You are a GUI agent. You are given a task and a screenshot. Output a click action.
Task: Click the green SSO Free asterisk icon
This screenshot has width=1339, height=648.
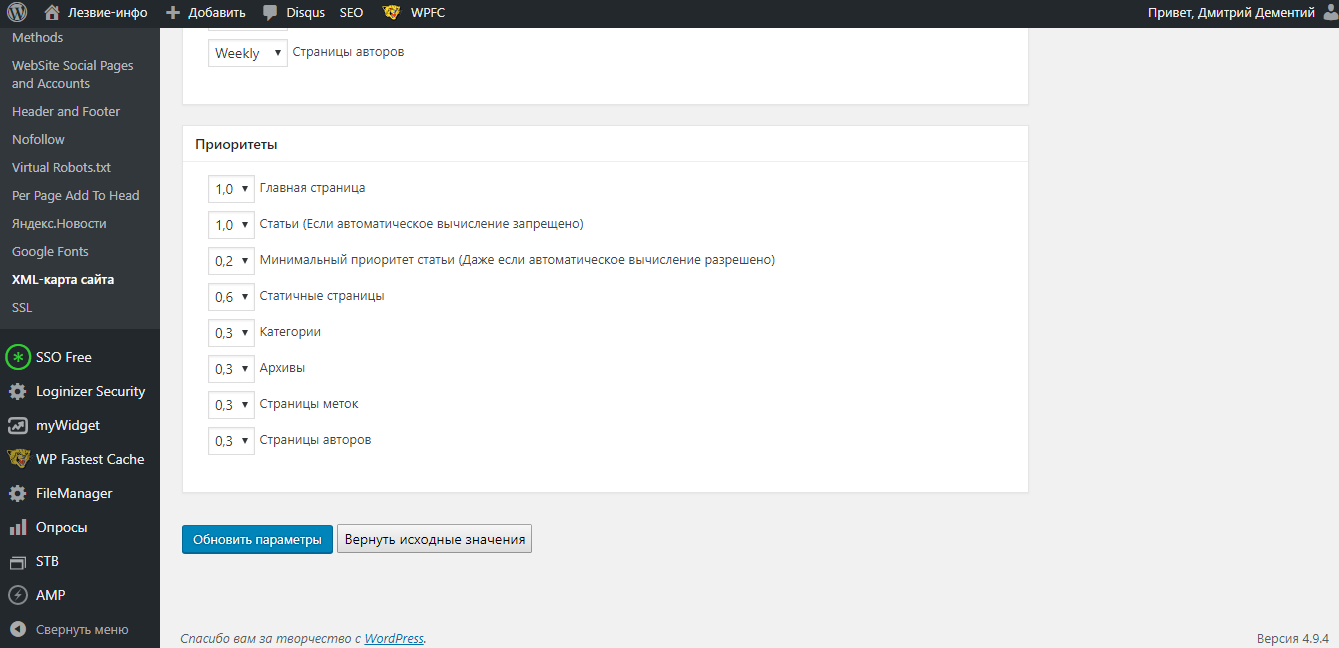tap(18, 357)
